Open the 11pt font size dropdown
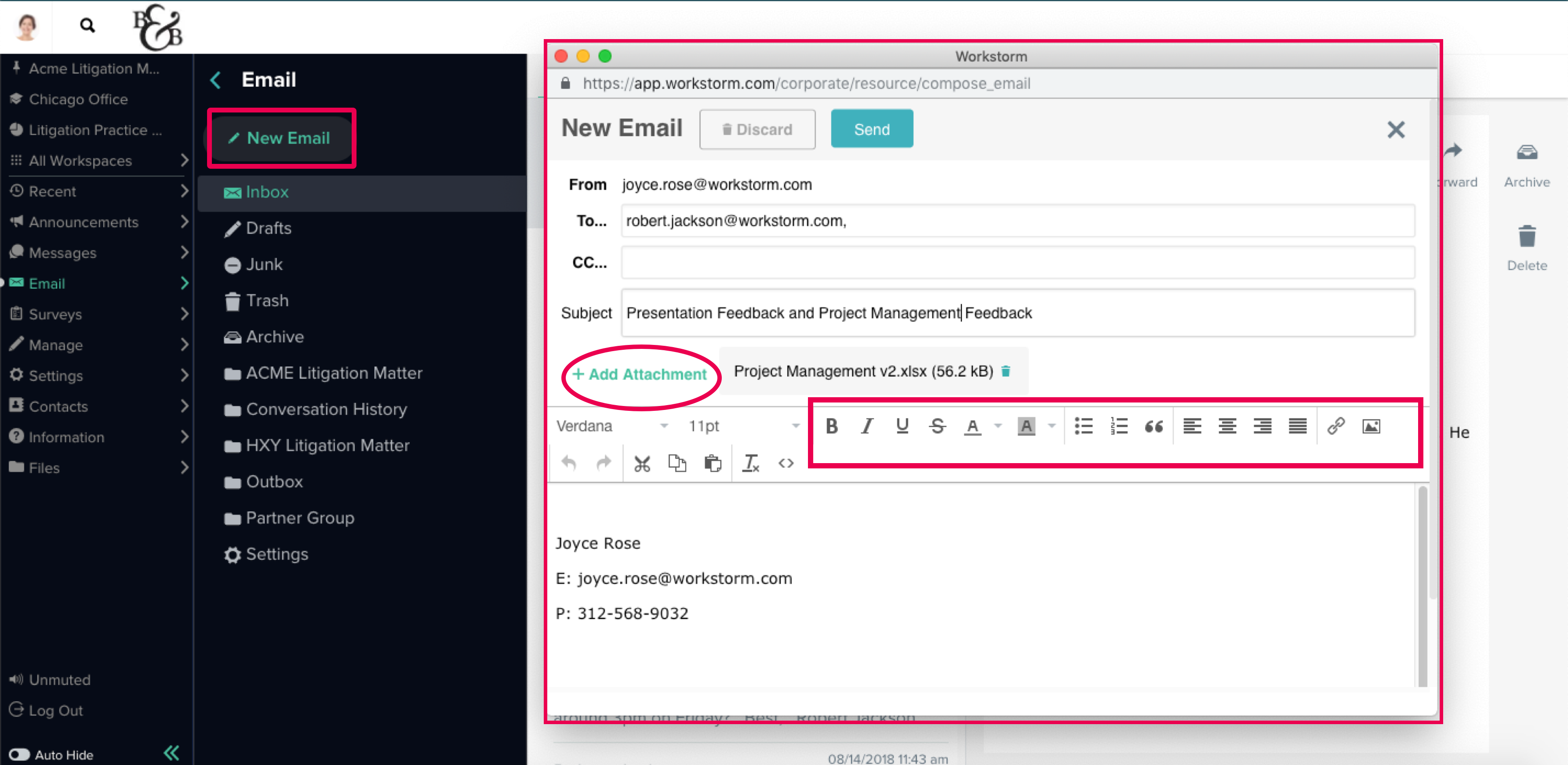Viewport: 1568px width, 765px height. point(743,426)
